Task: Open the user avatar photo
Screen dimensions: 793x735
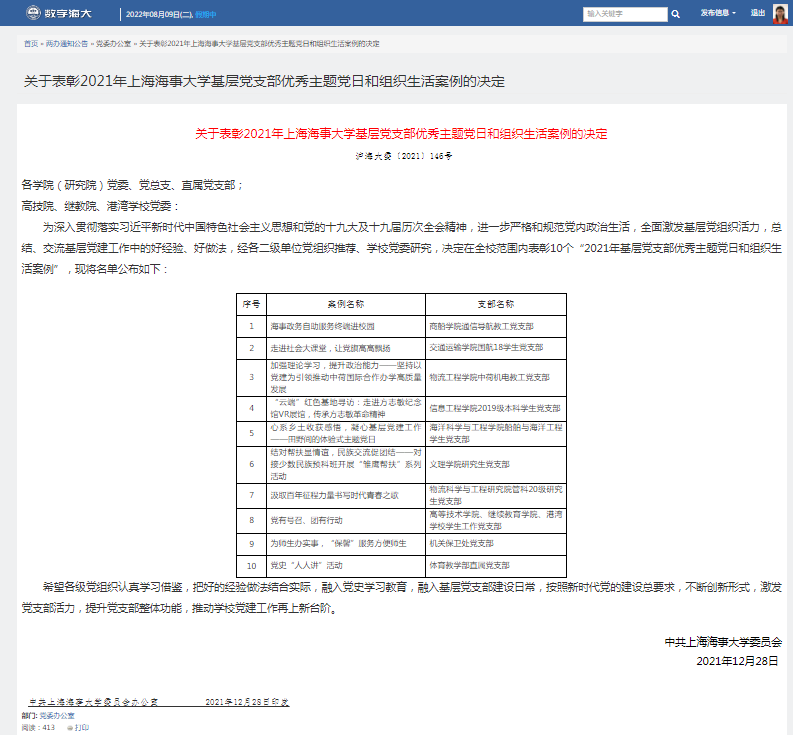Action: tap(780, 14)
